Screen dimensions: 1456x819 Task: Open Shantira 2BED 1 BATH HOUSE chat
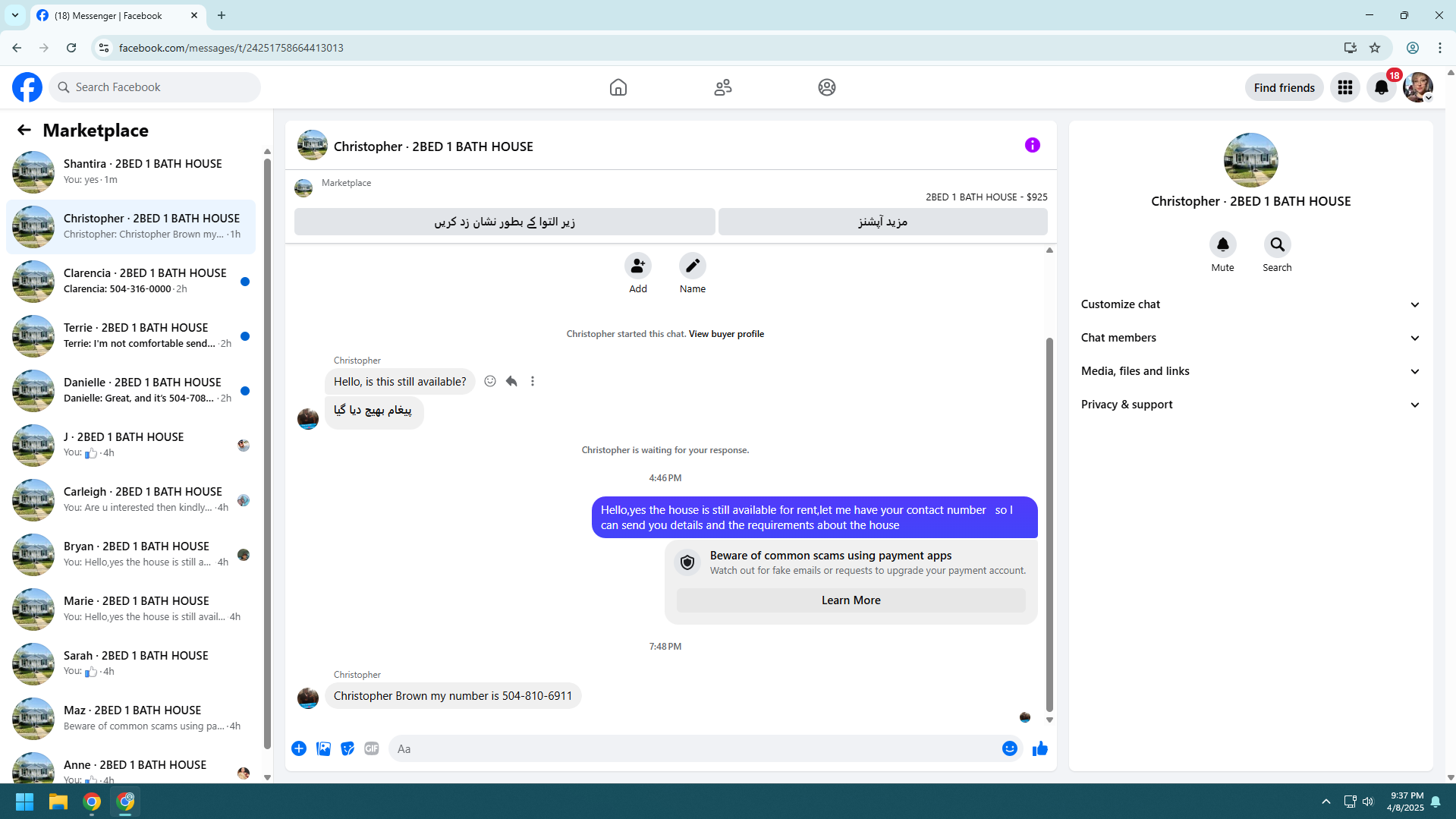coord(131,172)
